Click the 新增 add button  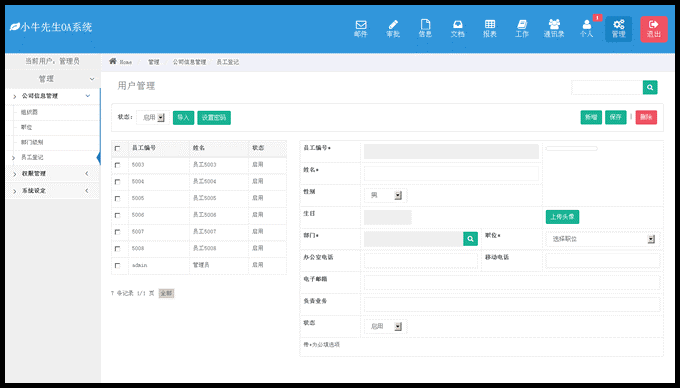pos(591,117)
